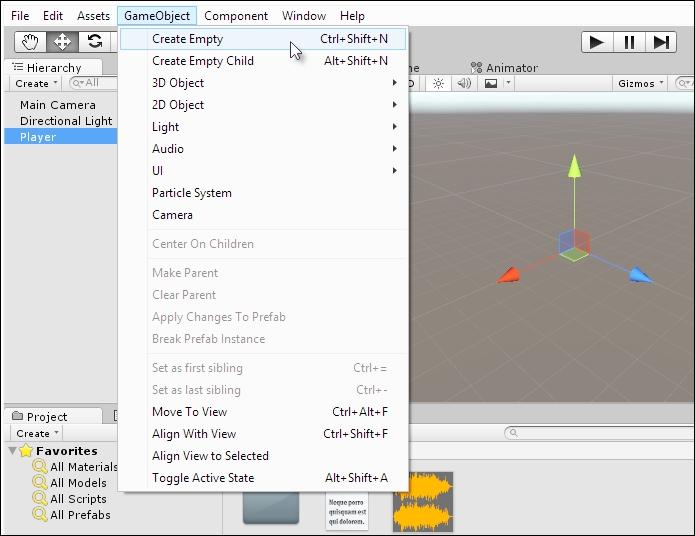Pause the game with Pause button
Image resolution: width=695 pixels, height=536 pixels.
629,42
